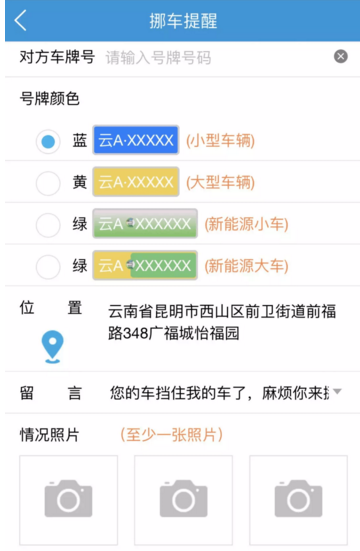The image size is (360, 551).
Task: Tap the blue location pin icon
Action: click(52, 346)
